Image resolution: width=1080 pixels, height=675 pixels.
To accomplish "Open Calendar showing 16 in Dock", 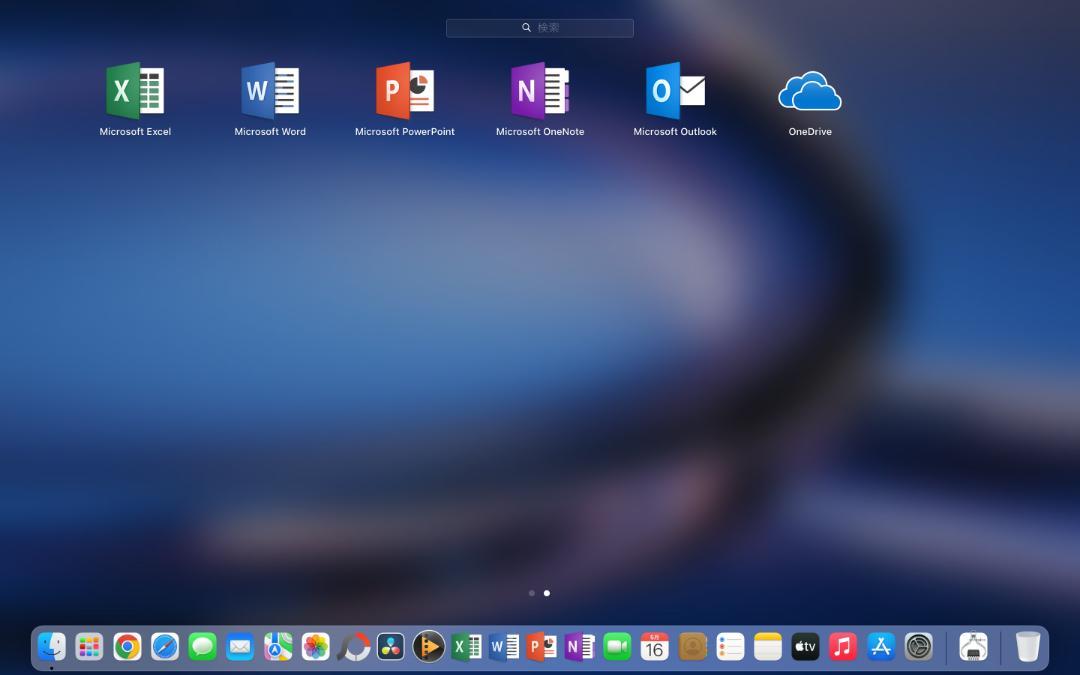I will click(654, 647).
